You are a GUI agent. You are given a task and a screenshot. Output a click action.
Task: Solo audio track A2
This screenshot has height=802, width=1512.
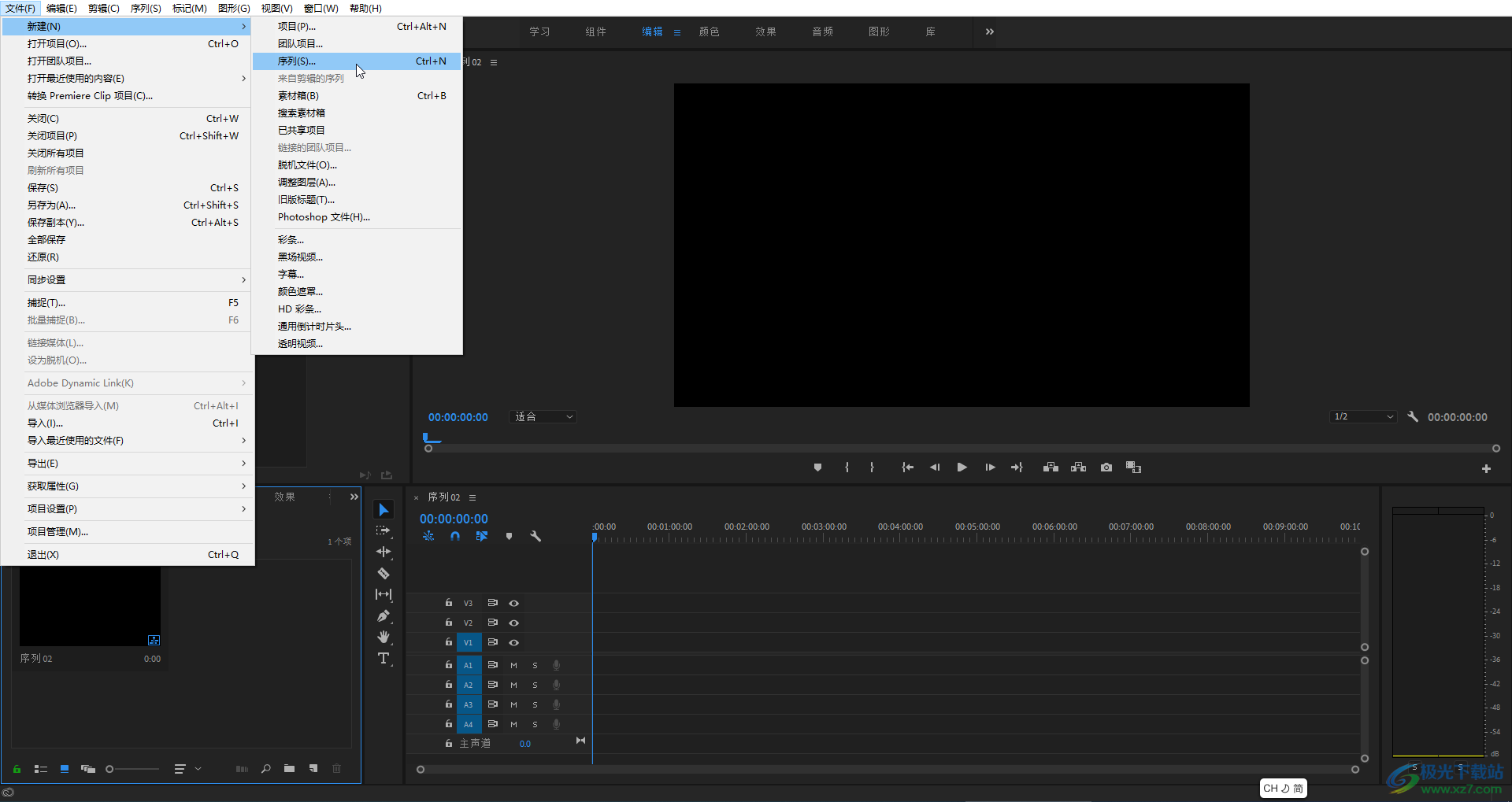pyautogui.click(x=535, y=685)
